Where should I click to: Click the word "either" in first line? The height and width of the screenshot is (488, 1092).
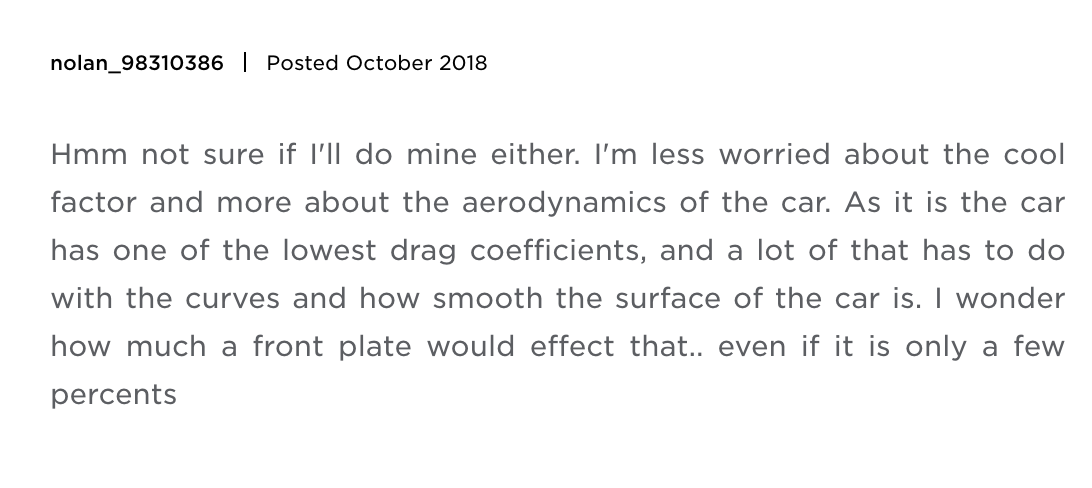pos(535,155)
